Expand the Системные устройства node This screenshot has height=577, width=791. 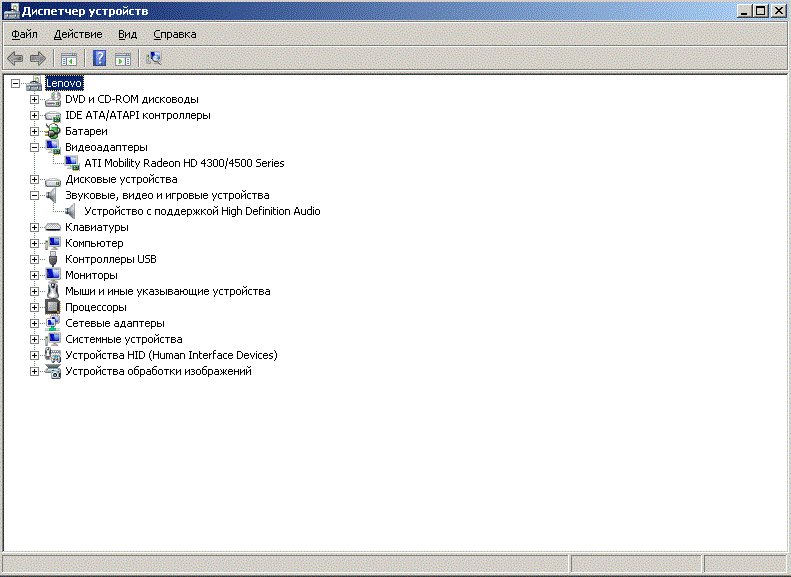pyautogui.click(x=34, y=339)
